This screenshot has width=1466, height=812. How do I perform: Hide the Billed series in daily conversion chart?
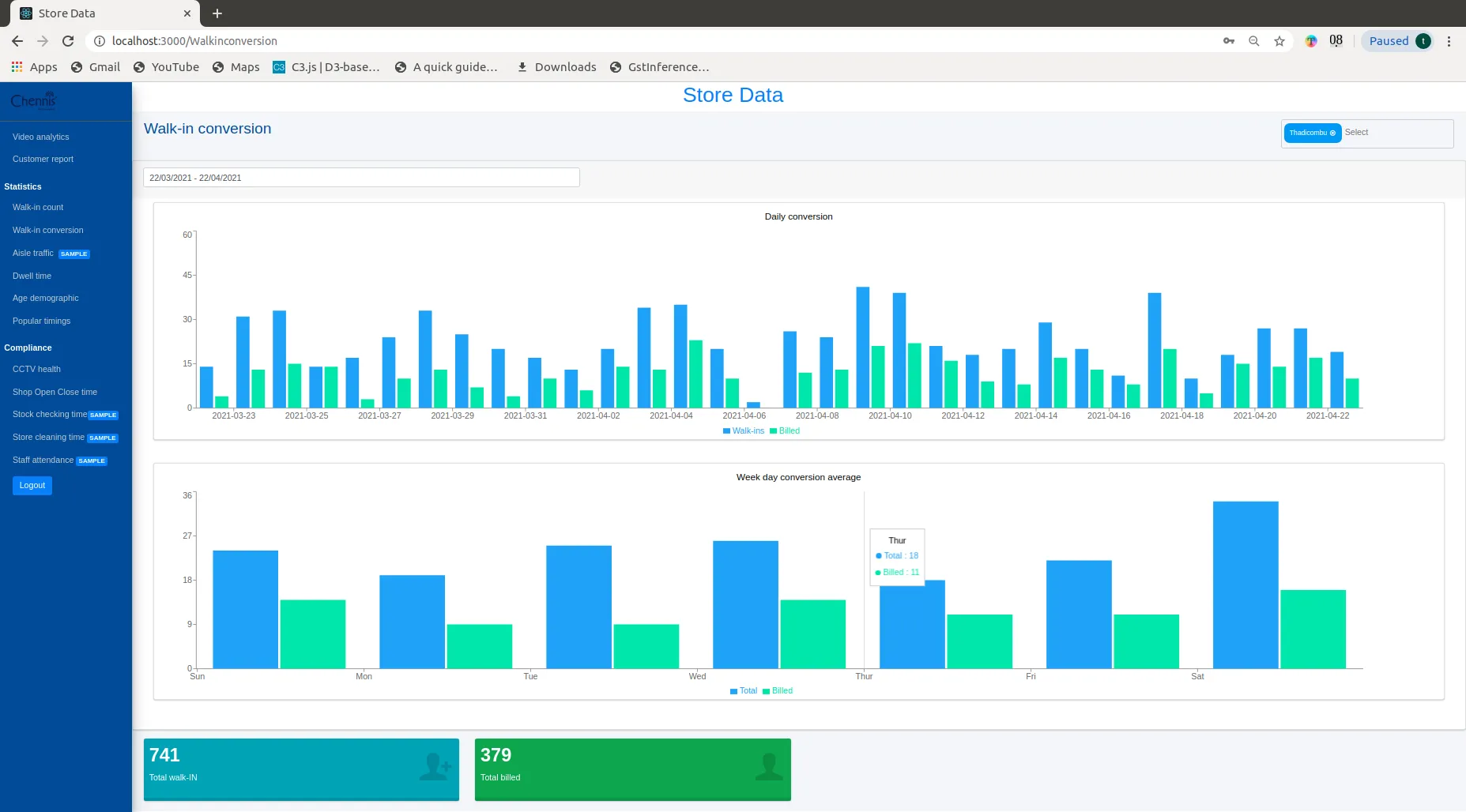coord(785,431)
